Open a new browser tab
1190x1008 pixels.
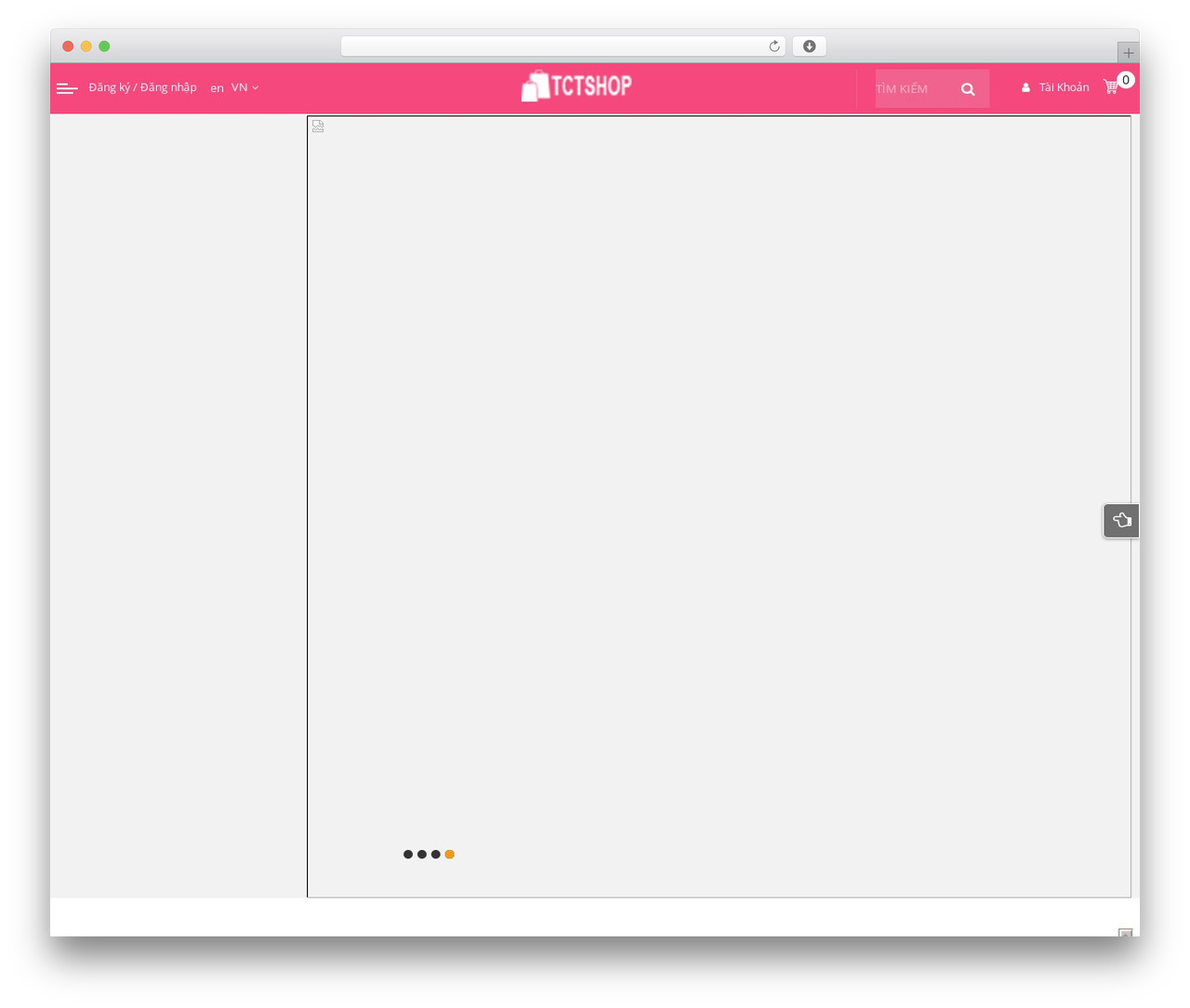1128,53
